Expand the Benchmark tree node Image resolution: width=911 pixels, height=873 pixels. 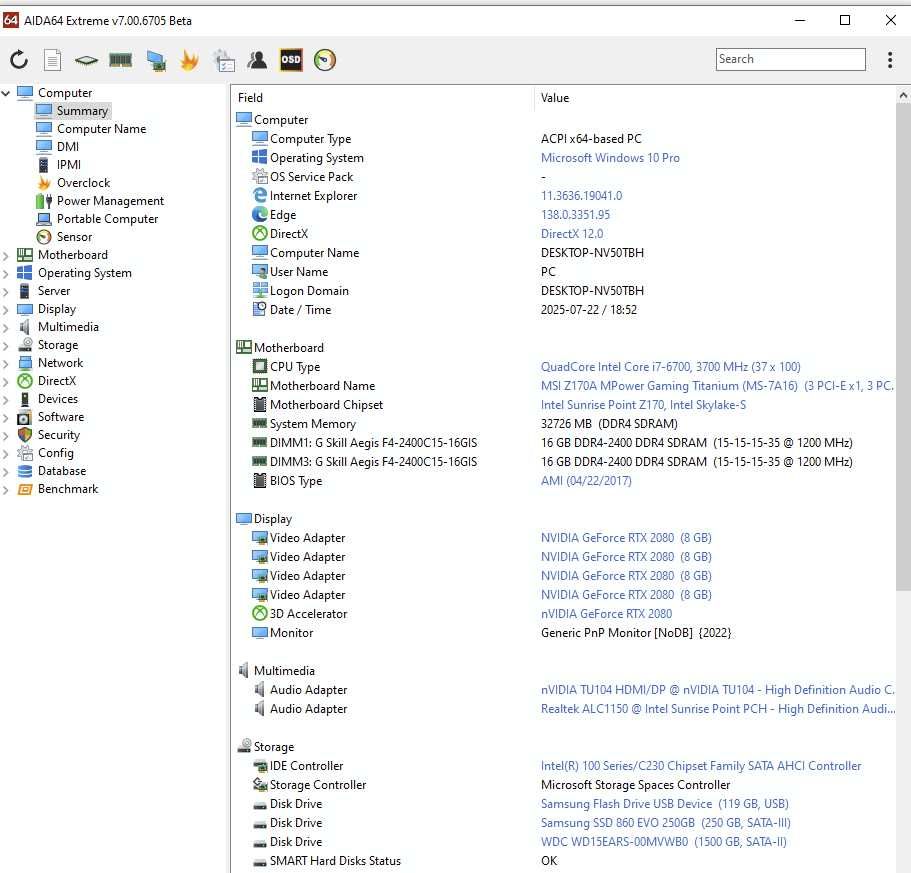point(6,489)
